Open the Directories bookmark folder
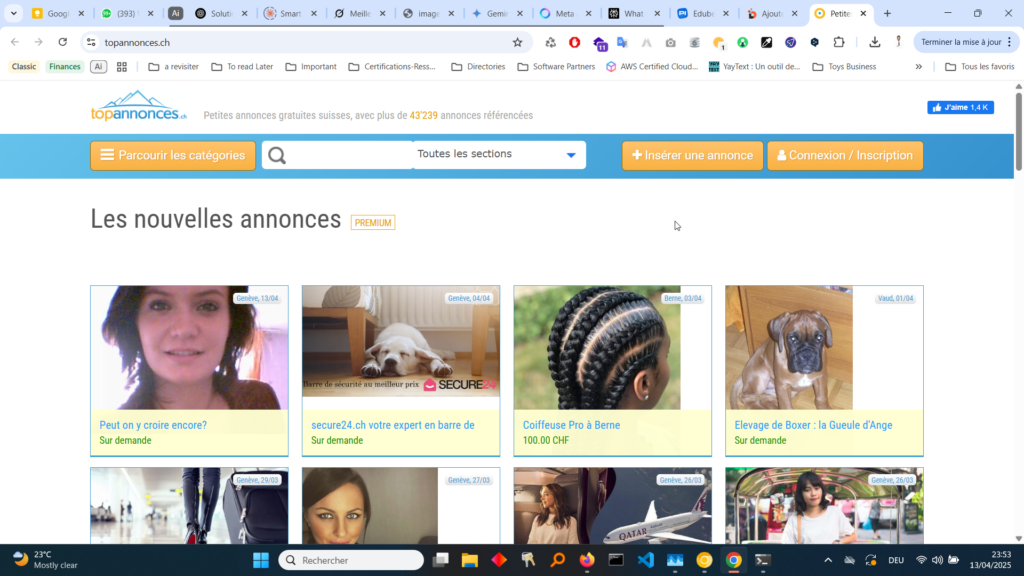The image size is (1024, 576). [x=478, y=67]
